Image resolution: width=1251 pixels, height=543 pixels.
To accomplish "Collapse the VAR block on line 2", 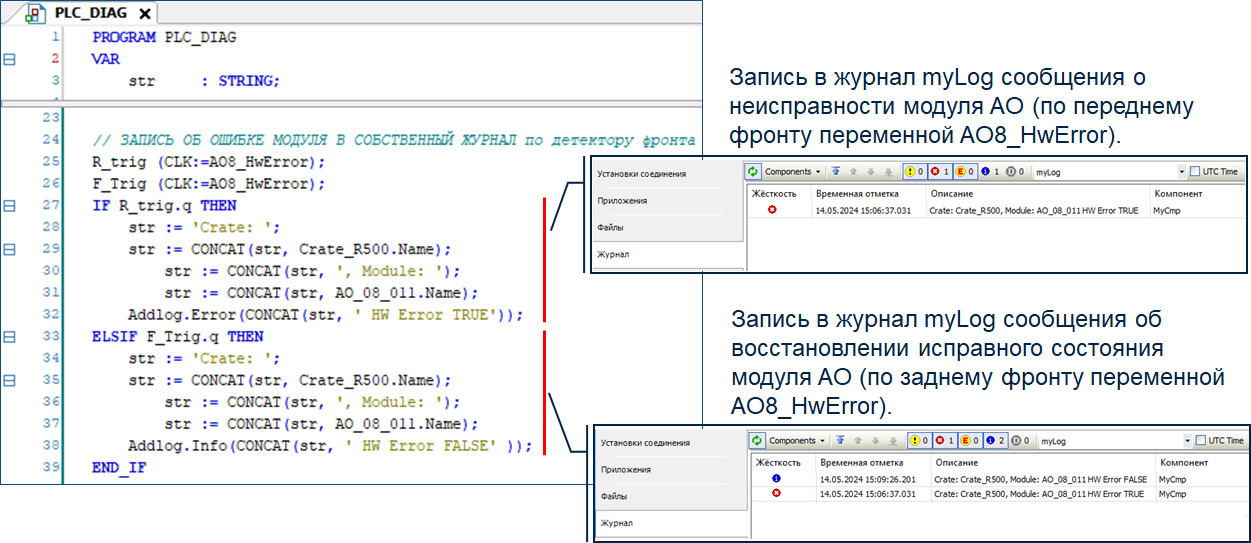I will [10, 59].
